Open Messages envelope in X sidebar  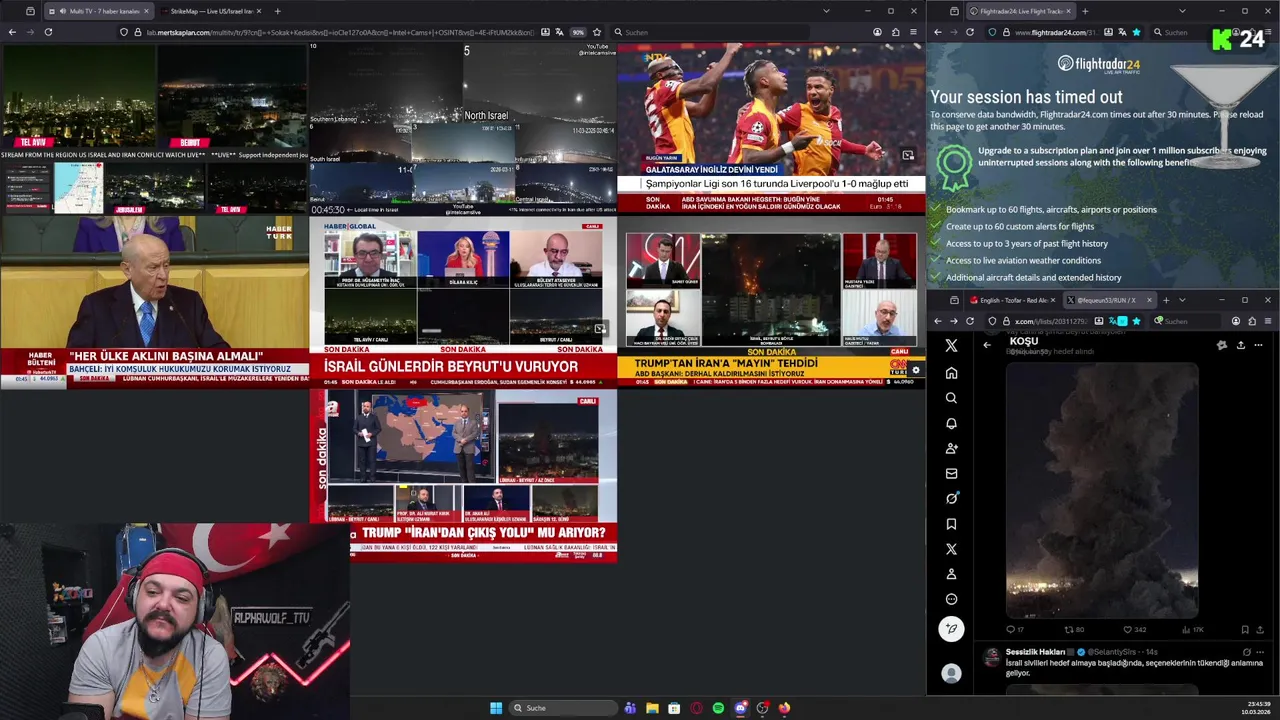951,473
